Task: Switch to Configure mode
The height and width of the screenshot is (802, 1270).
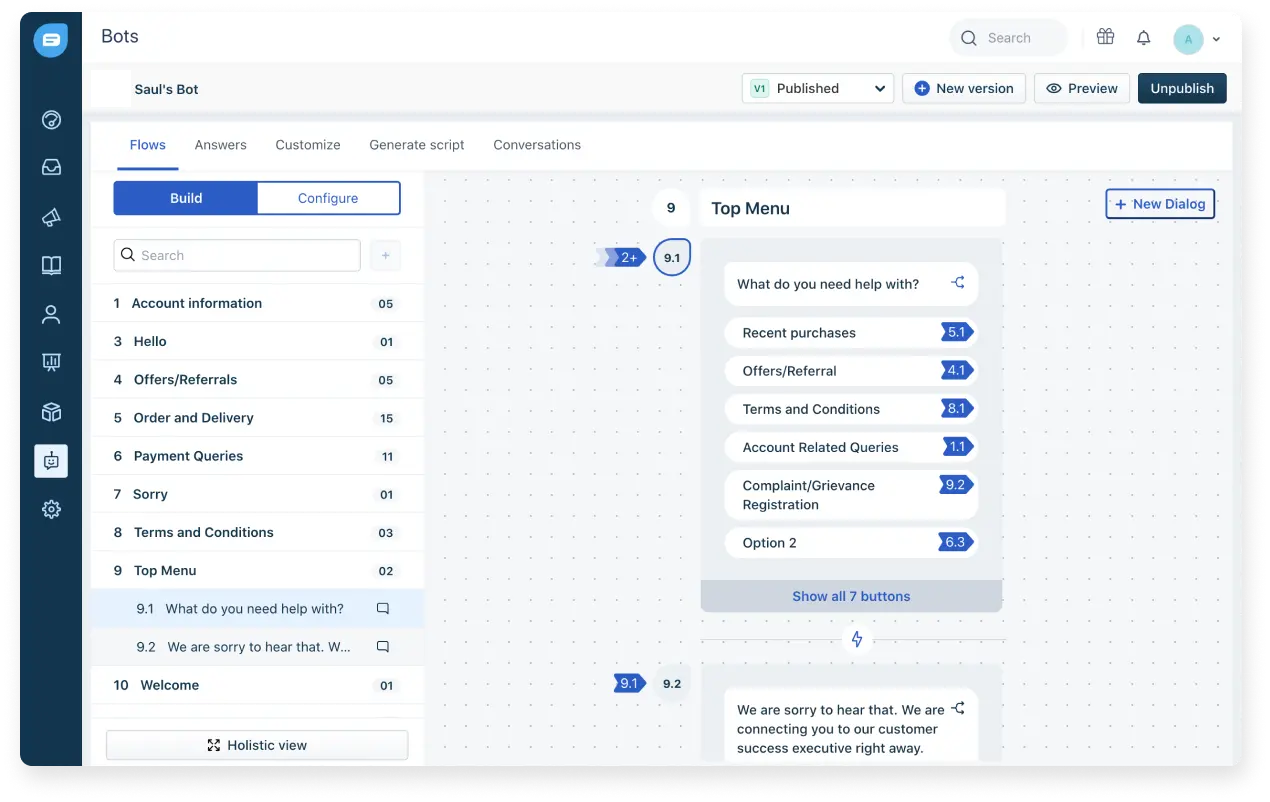Action: click(x=328, y=198)
